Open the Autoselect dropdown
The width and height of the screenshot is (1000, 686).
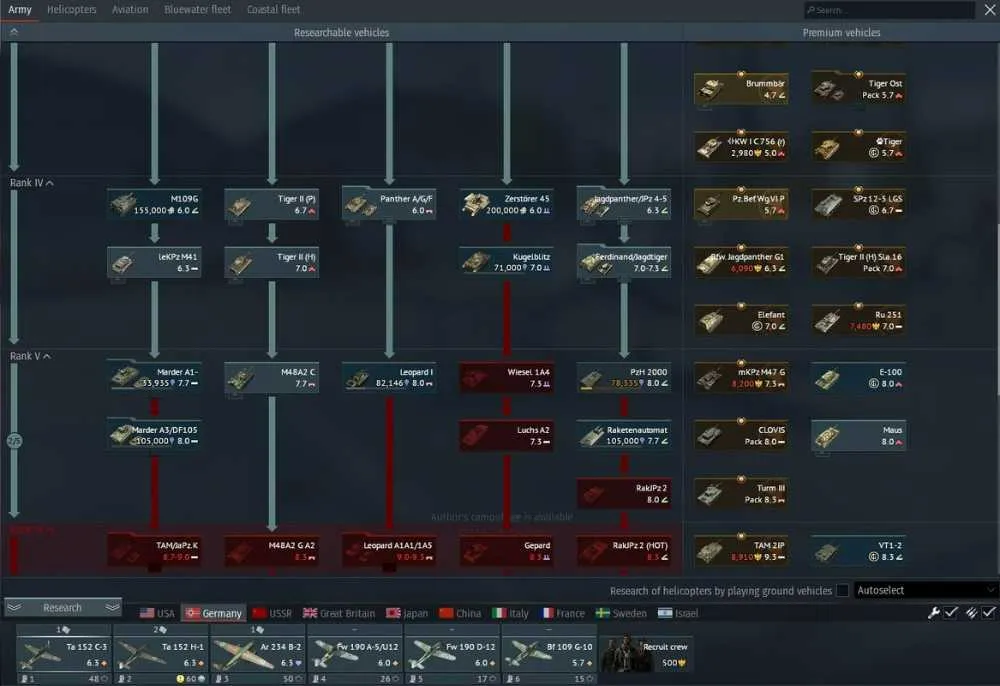click(925, 590)
